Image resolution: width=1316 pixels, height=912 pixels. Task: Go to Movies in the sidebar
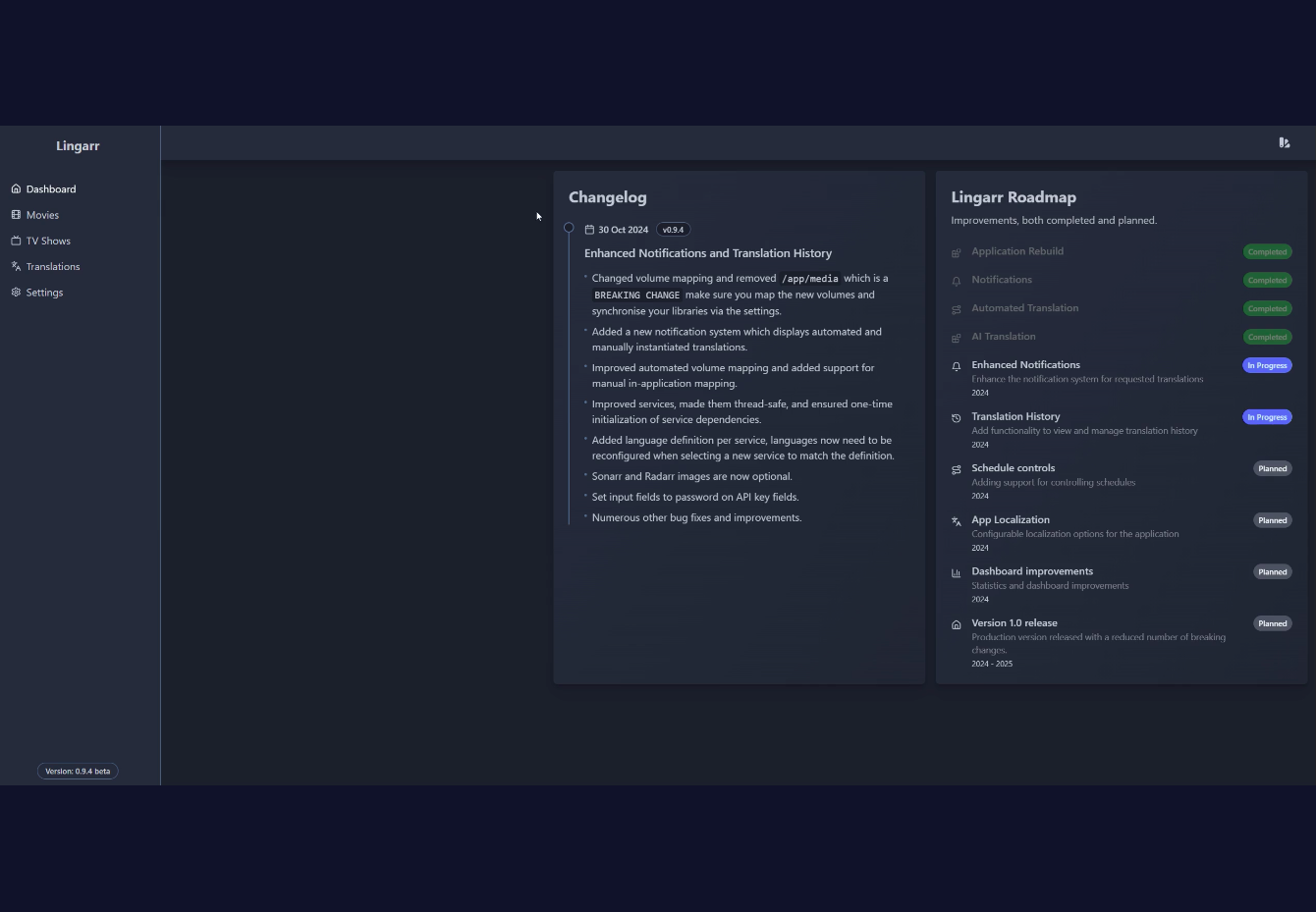click(x=35, y=215)
